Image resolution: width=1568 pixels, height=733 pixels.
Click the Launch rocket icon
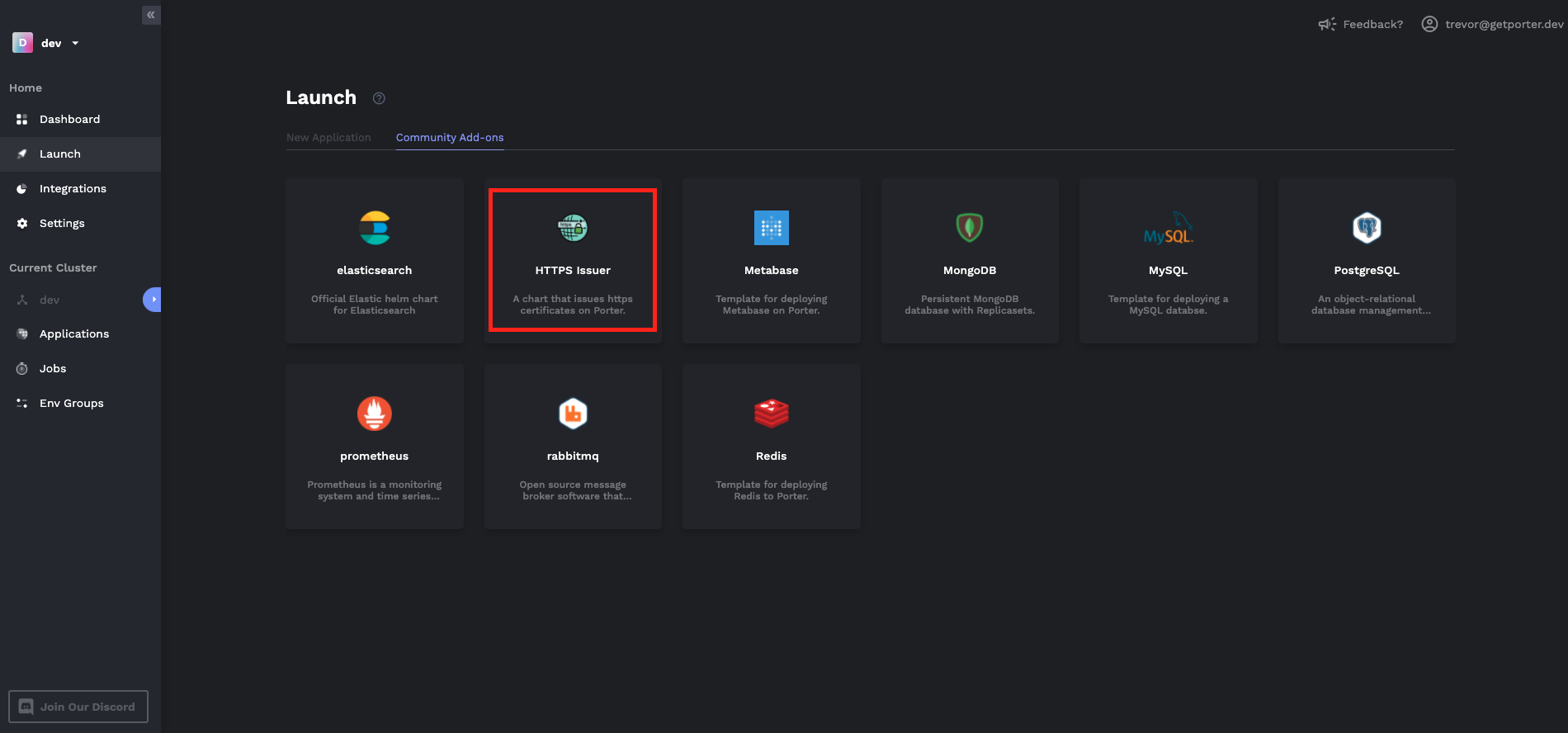pyautogui.click(x=22, y=154)
